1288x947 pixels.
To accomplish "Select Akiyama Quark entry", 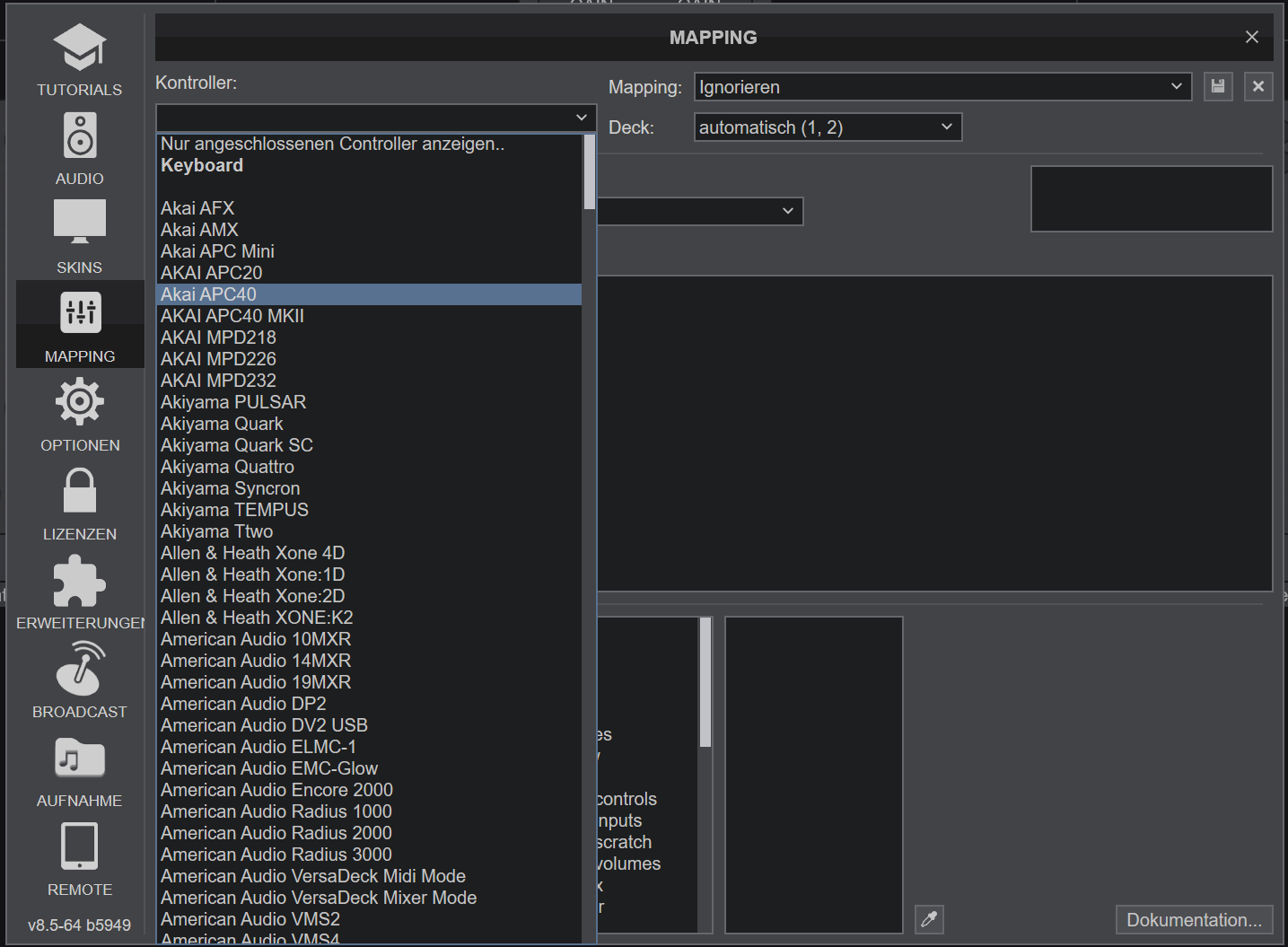I will coord(370,424).
